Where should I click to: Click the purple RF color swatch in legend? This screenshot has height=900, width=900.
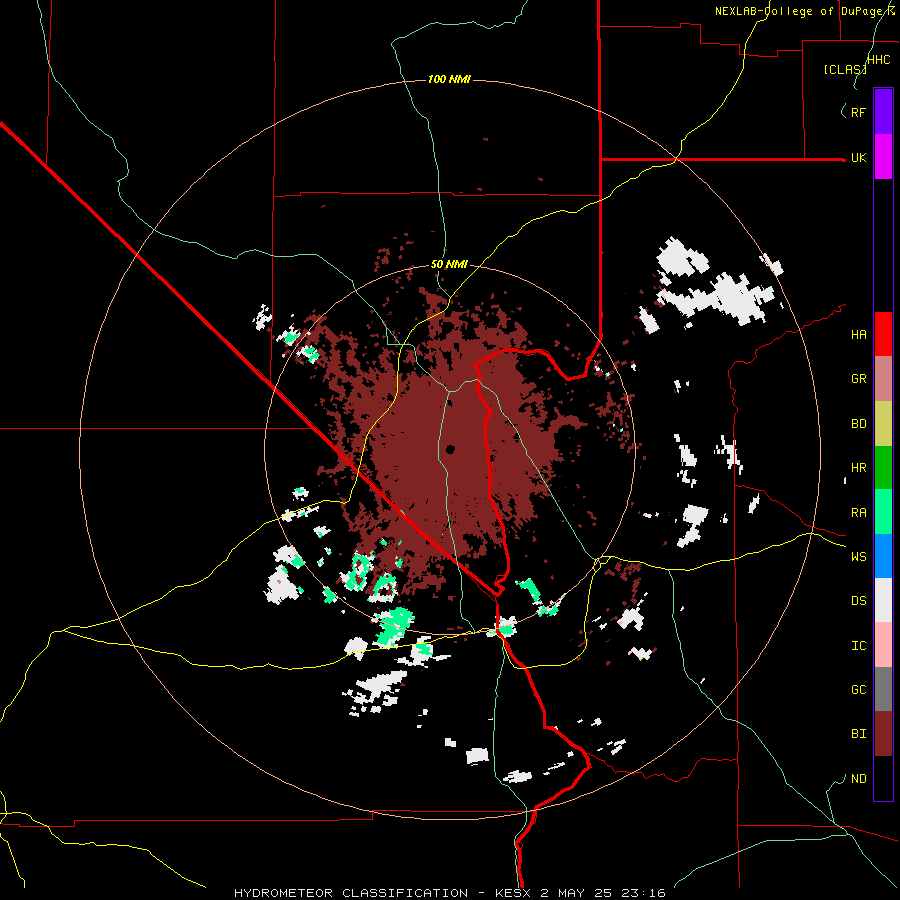(x=883, y=112)
